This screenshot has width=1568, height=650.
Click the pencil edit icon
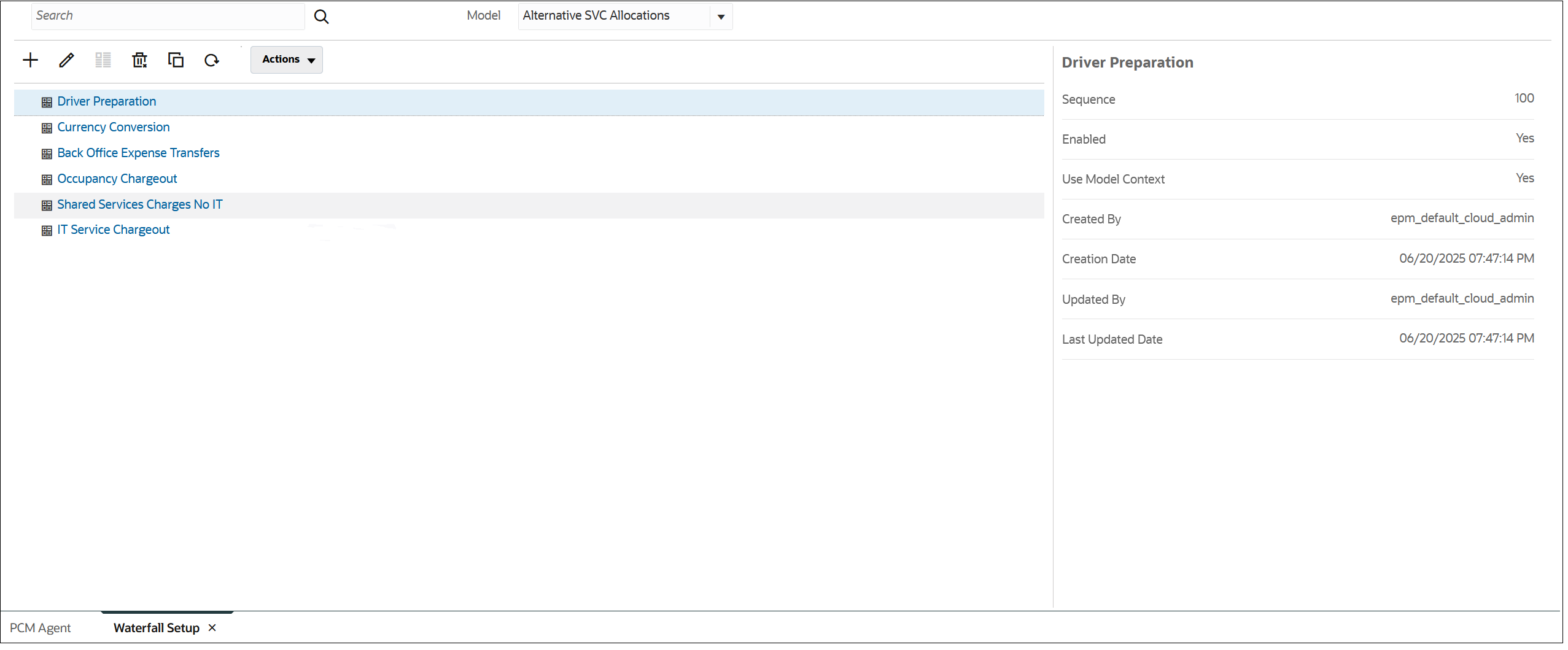[x=66, y=60]
